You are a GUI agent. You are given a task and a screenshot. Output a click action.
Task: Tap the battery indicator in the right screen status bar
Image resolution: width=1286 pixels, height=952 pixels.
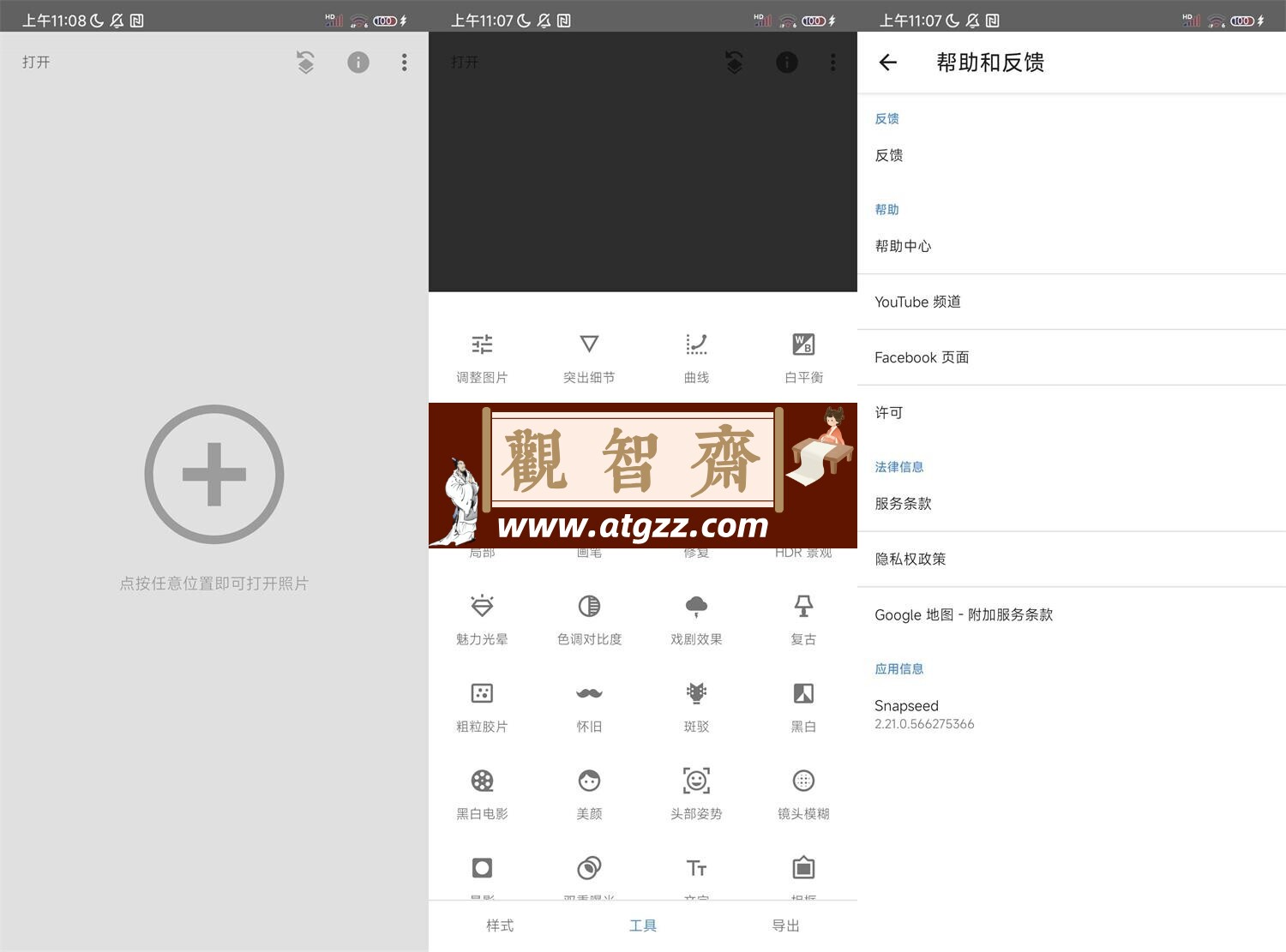pyautogui.click(x=1242, y=21)
